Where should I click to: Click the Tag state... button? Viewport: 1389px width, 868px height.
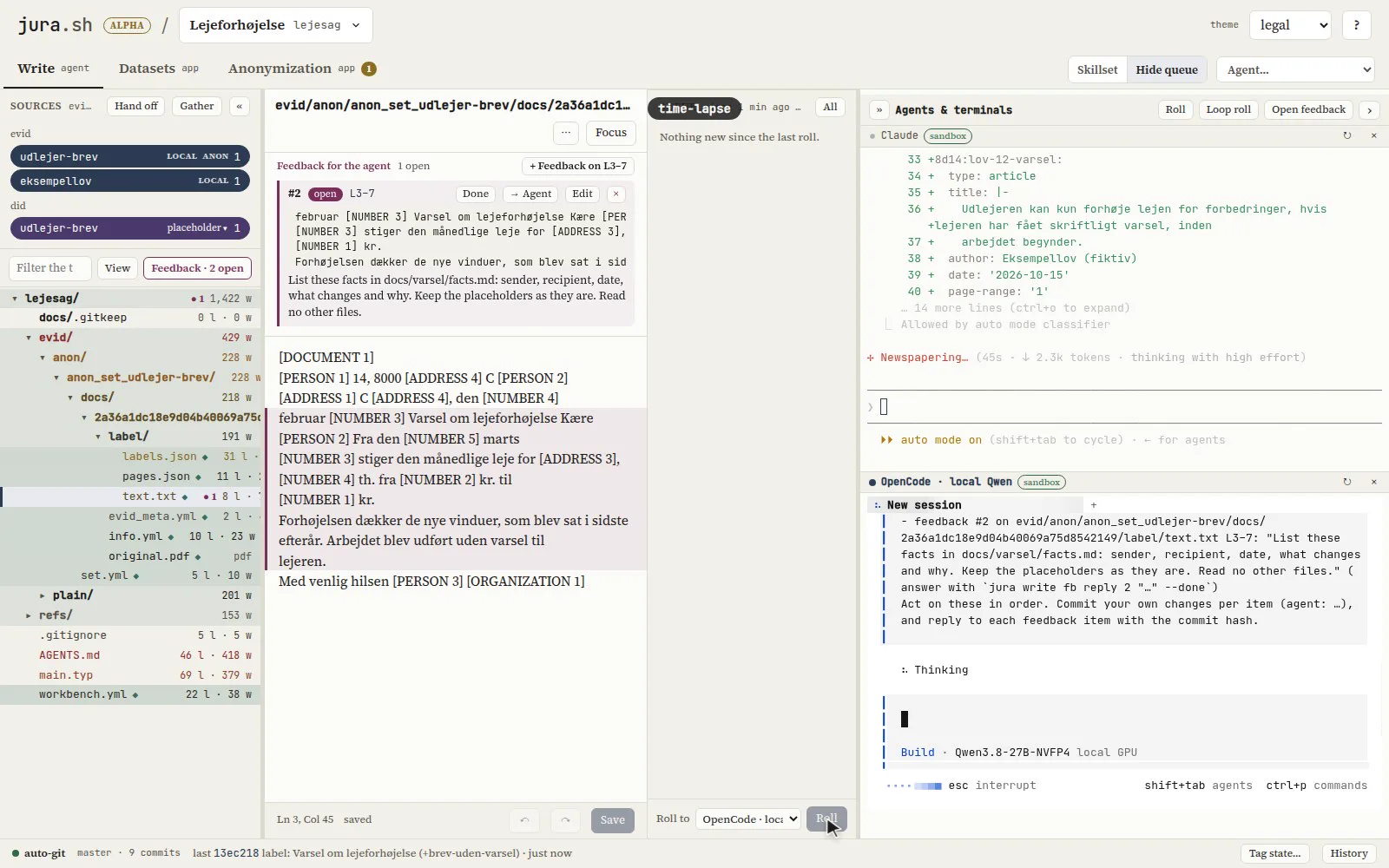pyautogui.click(x=1274, y=853)
